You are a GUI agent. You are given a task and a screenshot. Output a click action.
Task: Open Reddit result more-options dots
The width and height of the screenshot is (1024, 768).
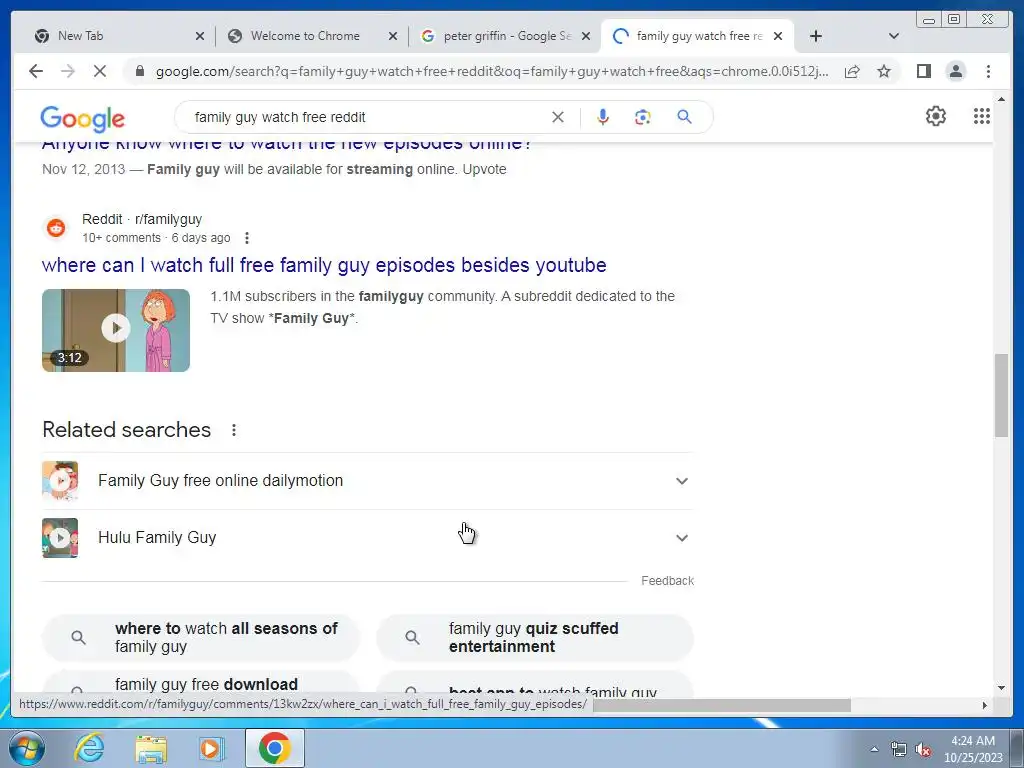pos(247,238)
